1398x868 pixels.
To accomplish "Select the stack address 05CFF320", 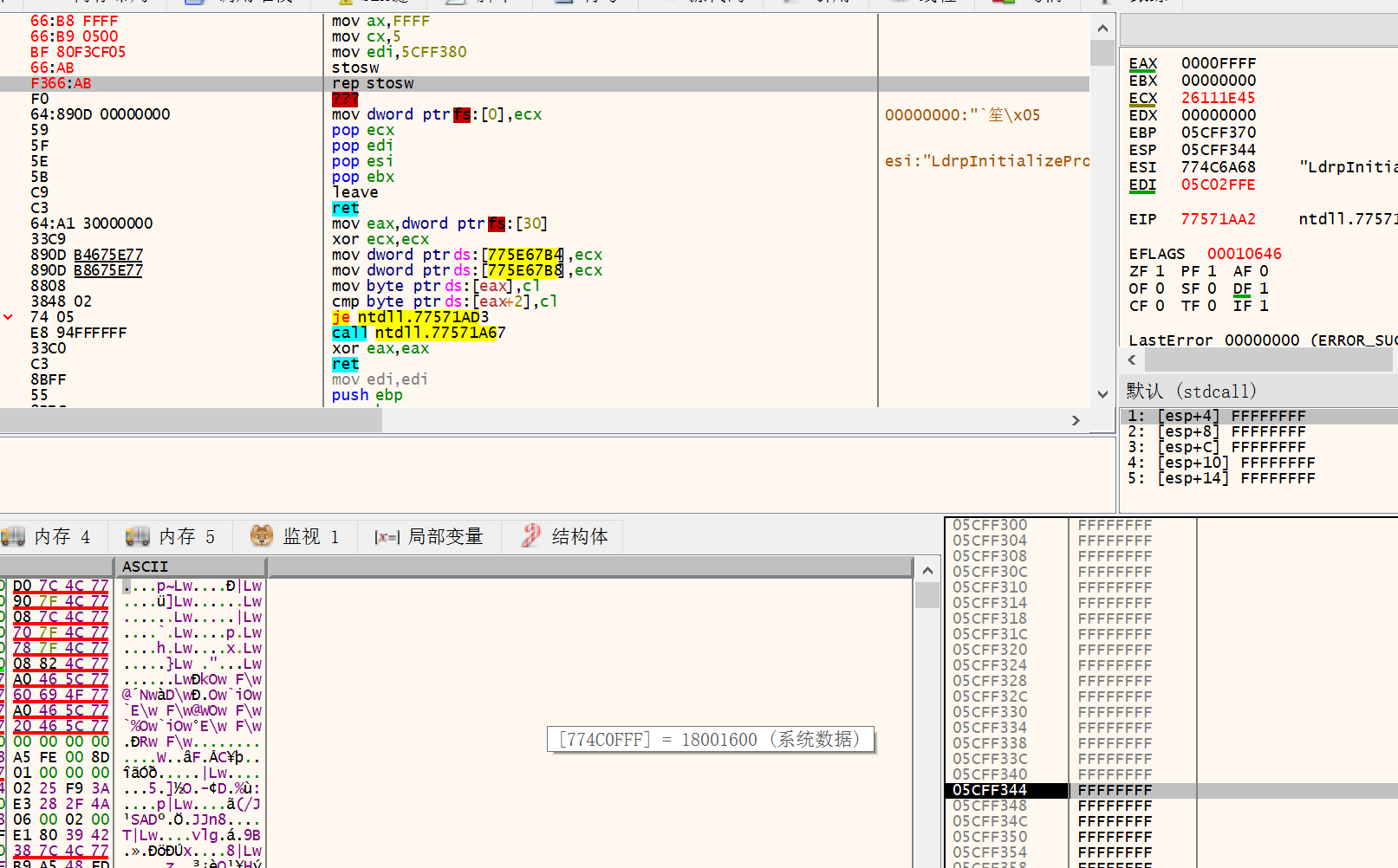I will coord(990,650).
